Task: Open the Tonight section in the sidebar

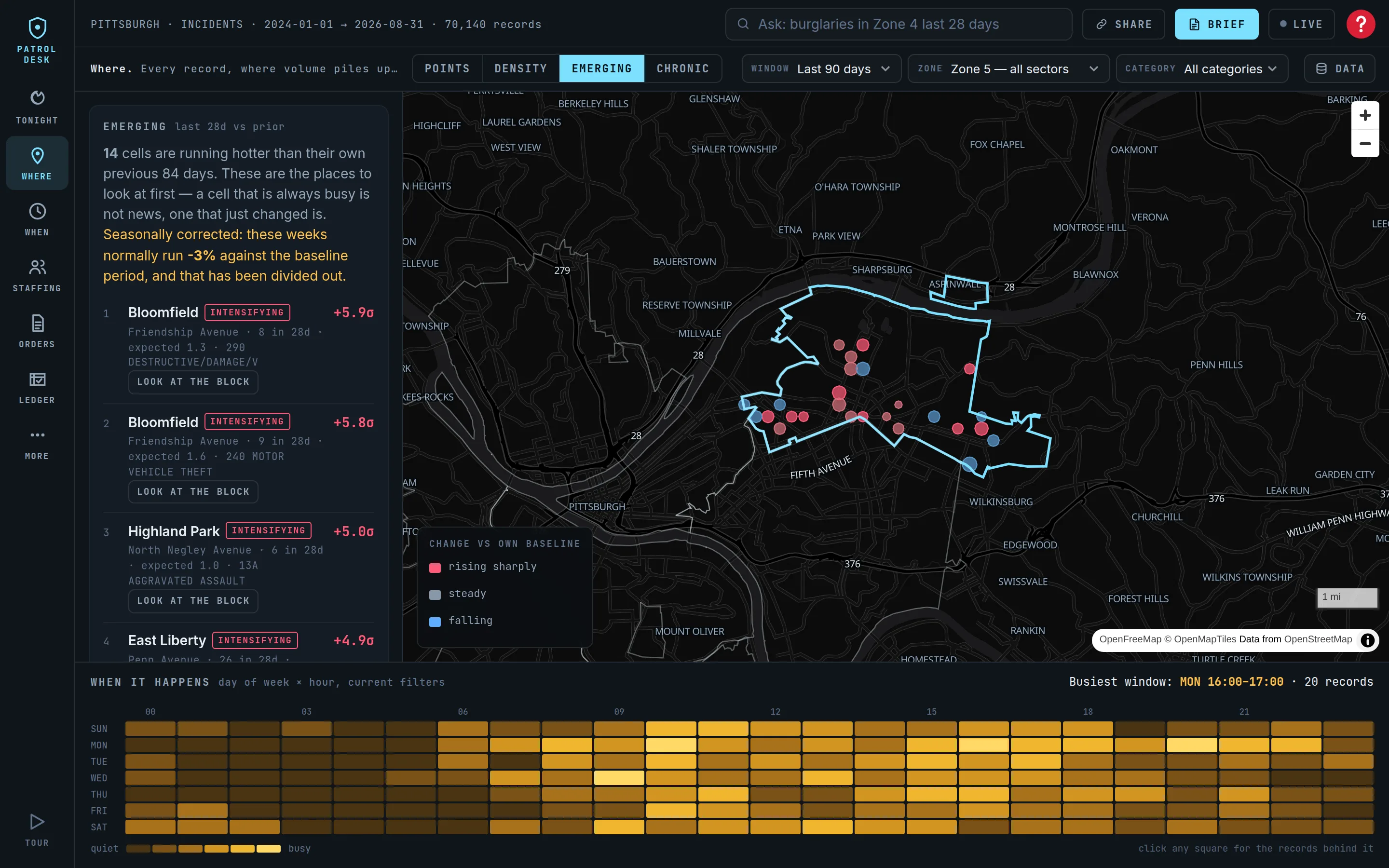Action: [37, 107]
